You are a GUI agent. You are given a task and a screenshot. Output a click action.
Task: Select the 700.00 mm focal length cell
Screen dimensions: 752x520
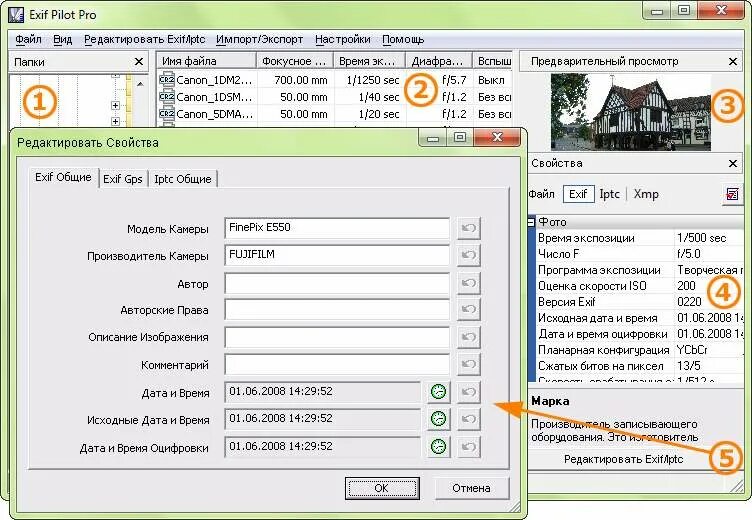301,80
